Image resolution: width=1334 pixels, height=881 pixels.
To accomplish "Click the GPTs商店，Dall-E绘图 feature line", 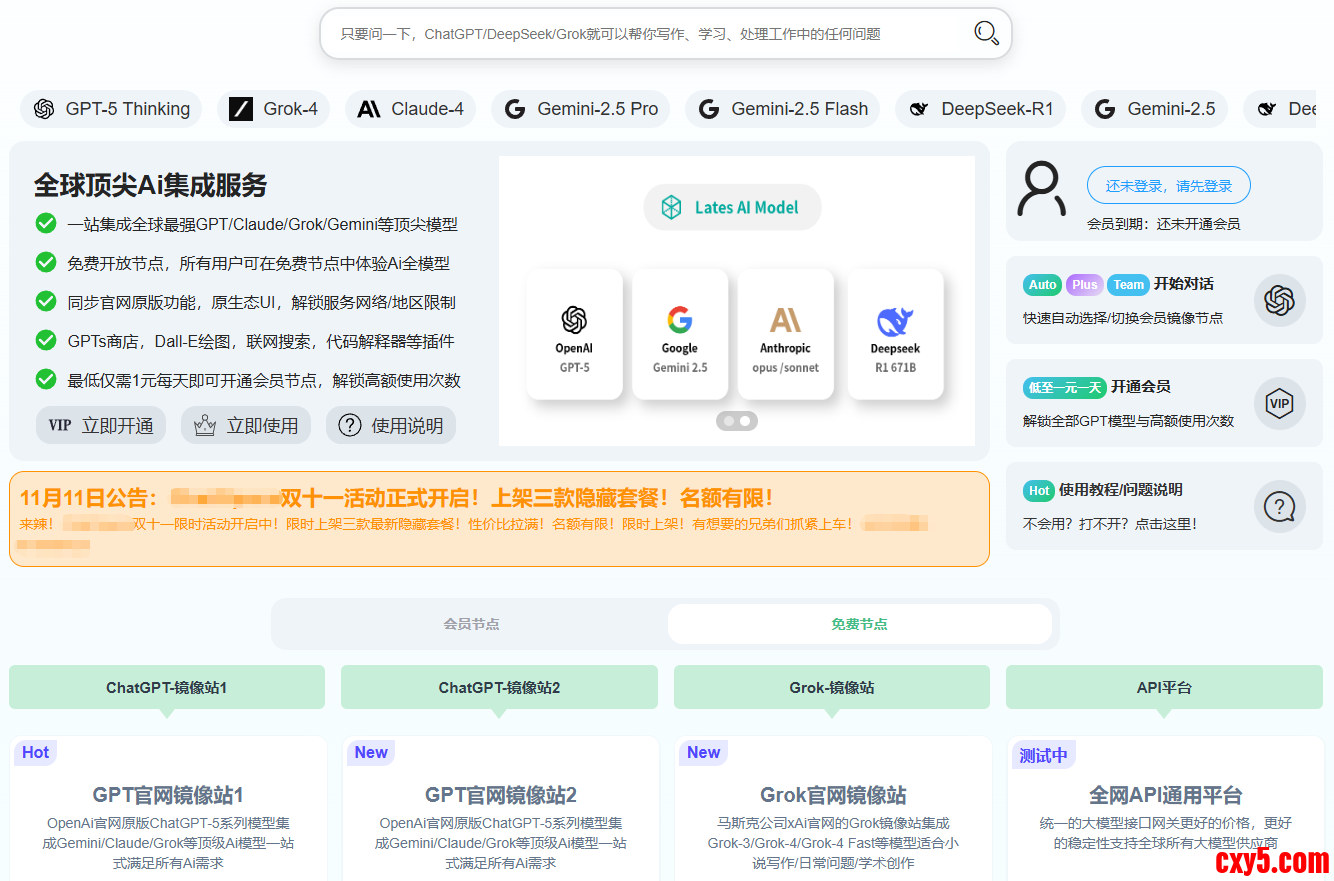I will click(x=261, y=341).
